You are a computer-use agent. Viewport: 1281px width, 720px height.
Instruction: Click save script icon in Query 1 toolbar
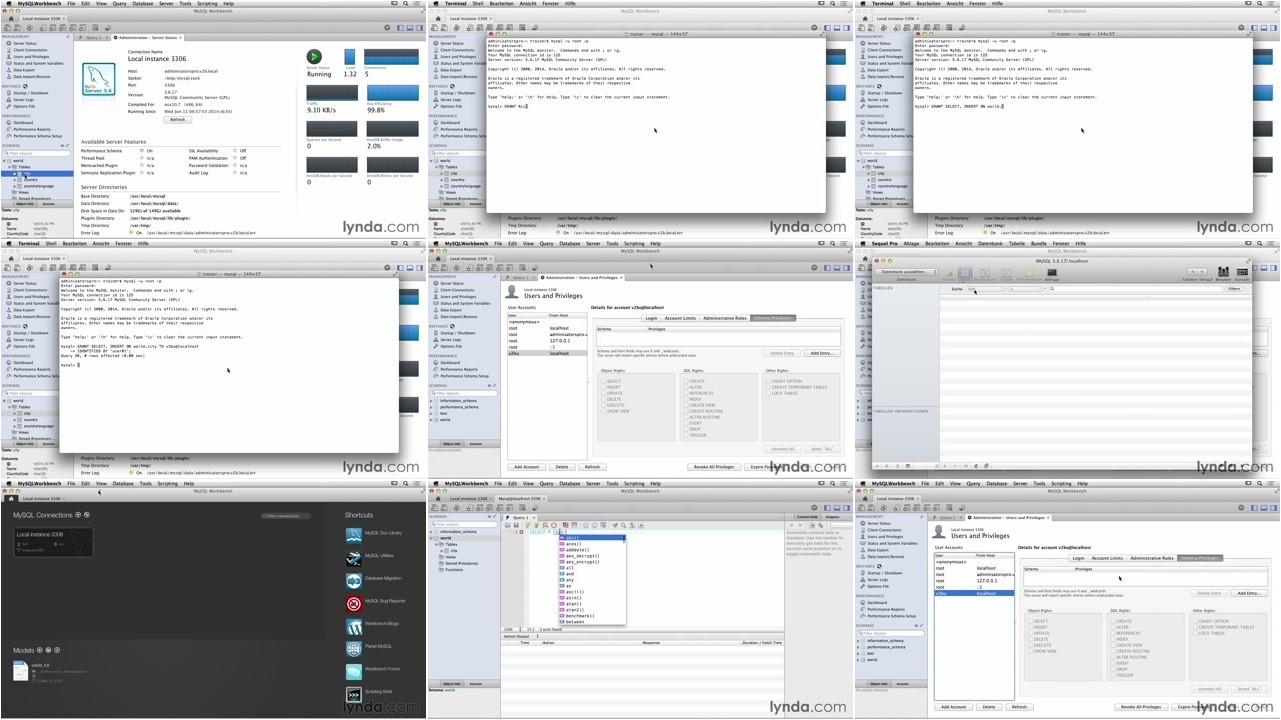pos(516,525)
